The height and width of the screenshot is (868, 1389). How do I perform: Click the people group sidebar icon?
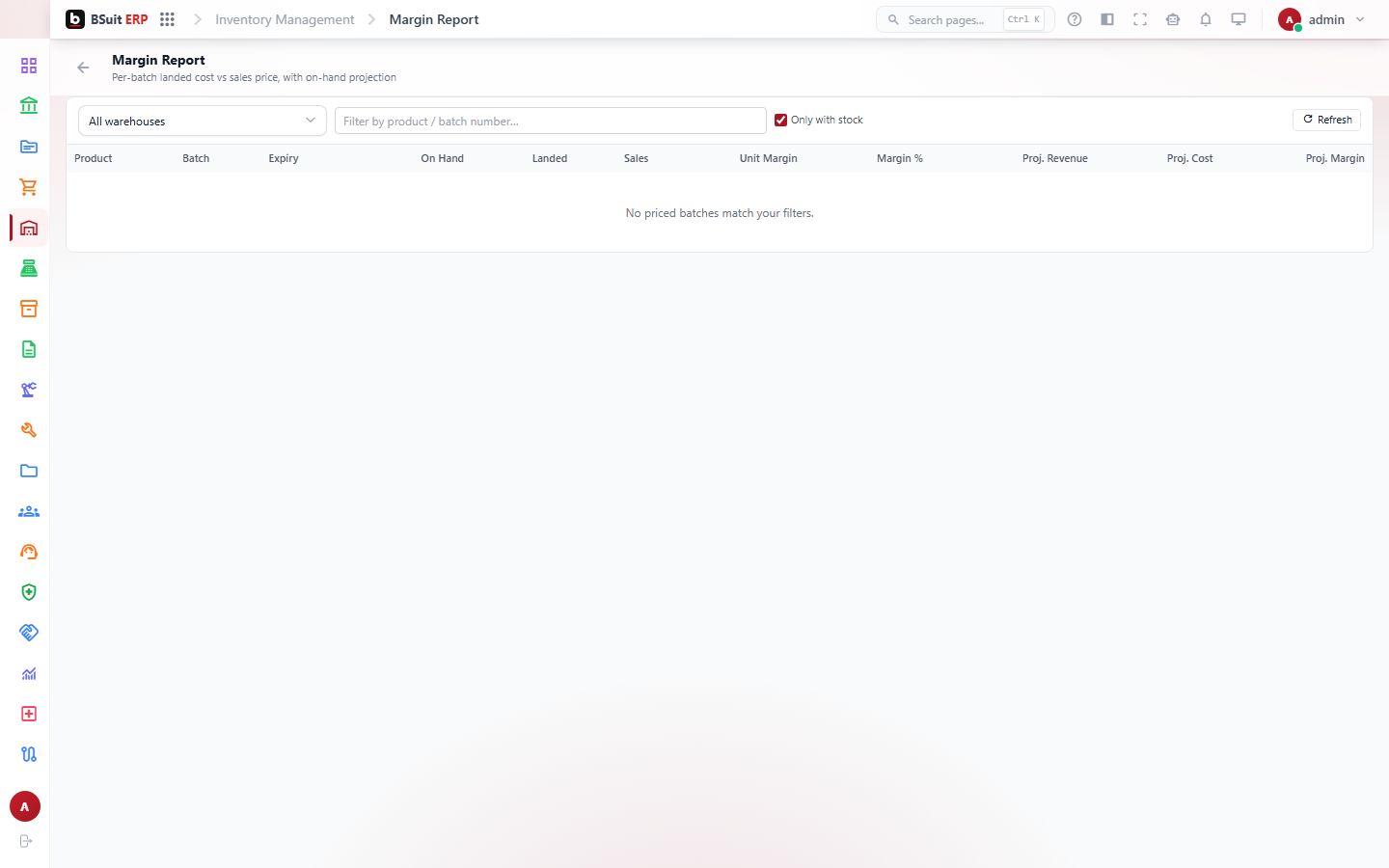[29, 511]
